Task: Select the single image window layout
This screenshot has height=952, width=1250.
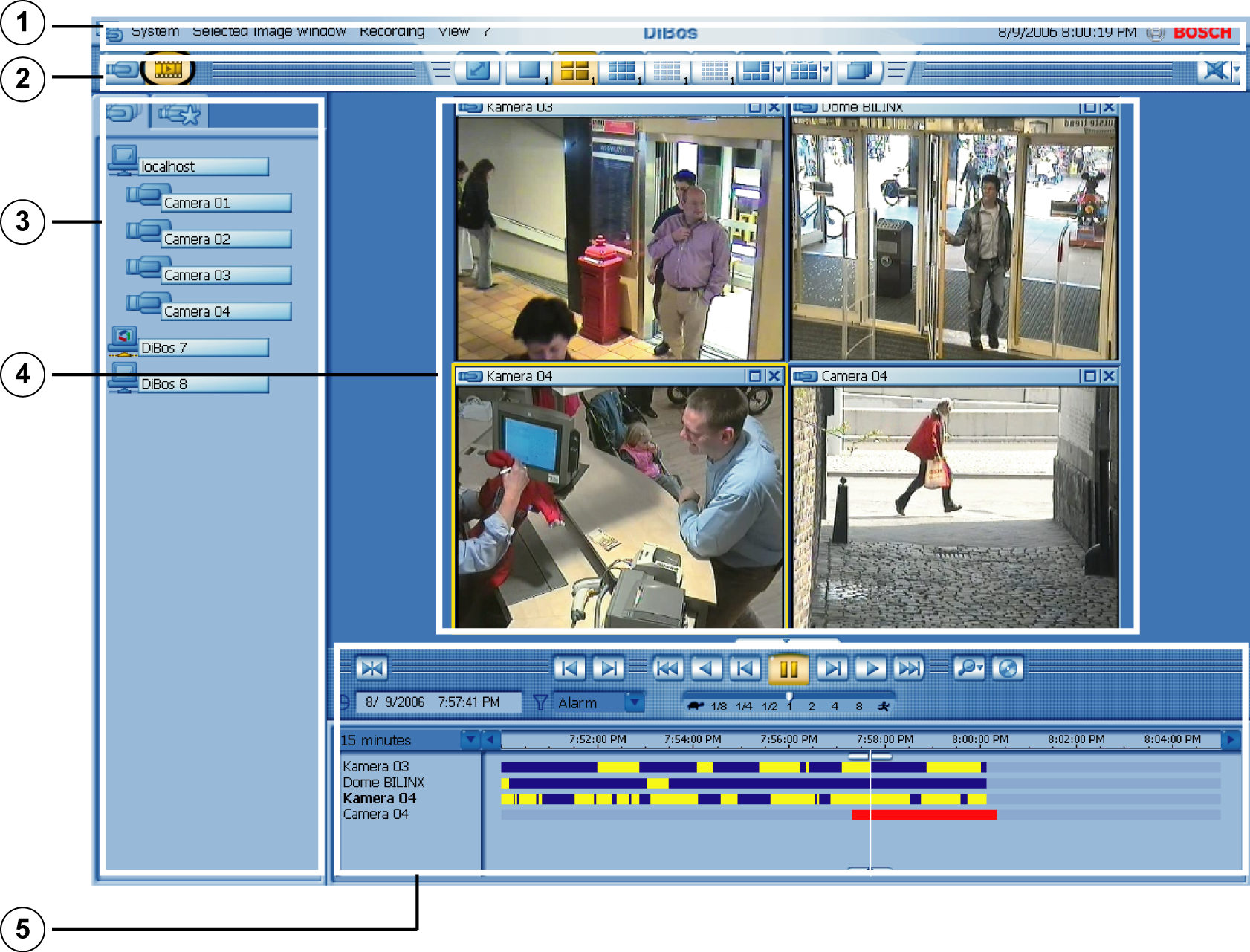Action: click(x=529, y=71)
